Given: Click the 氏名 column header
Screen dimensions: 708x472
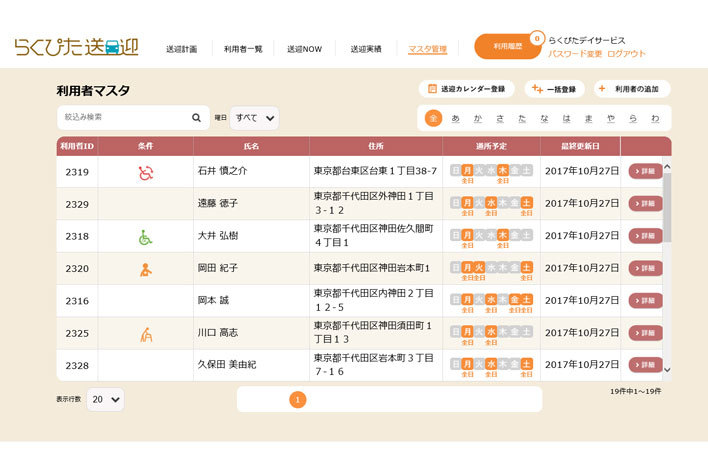Looking at the screenshot, I should 251,146.
